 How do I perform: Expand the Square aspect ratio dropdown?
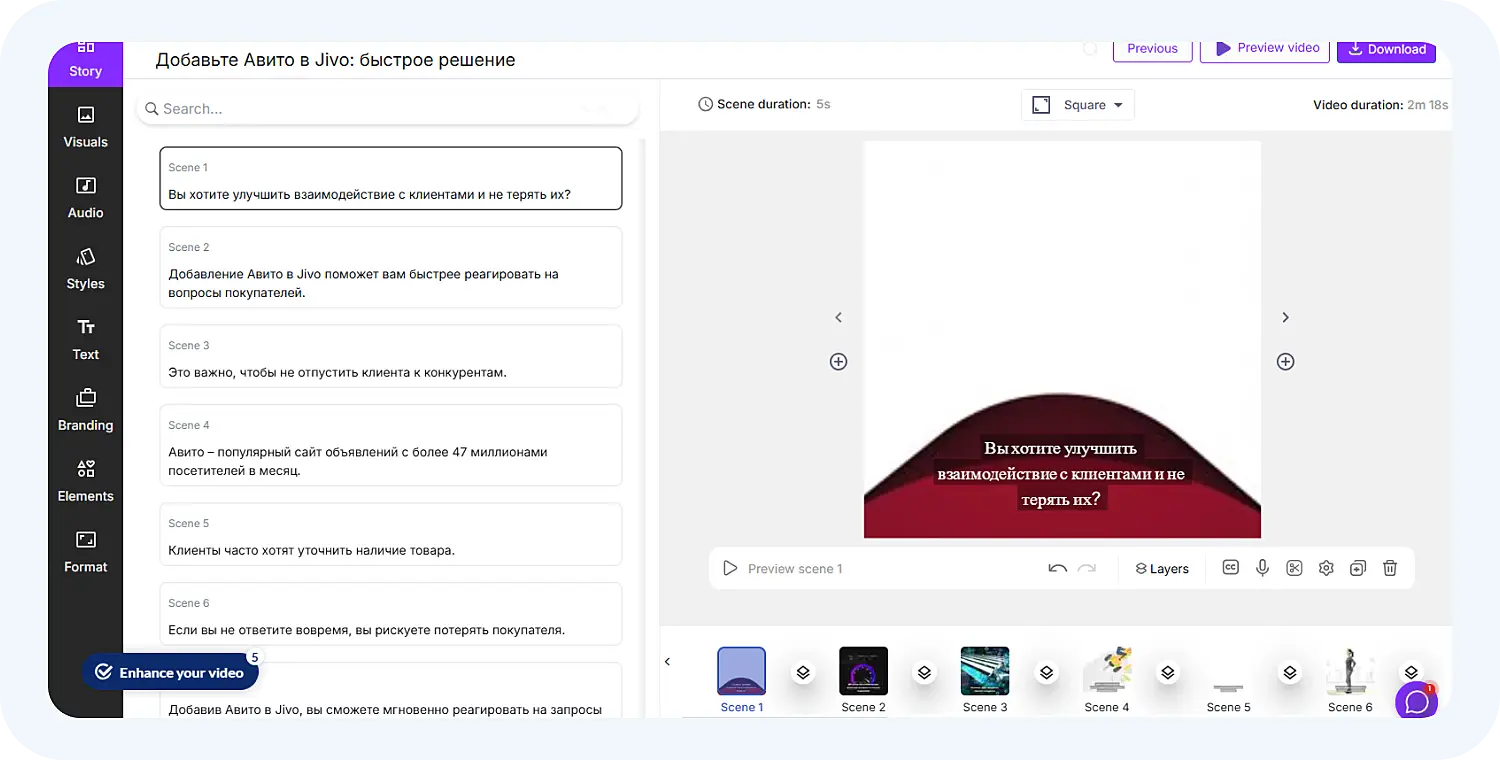point(1078,105)
